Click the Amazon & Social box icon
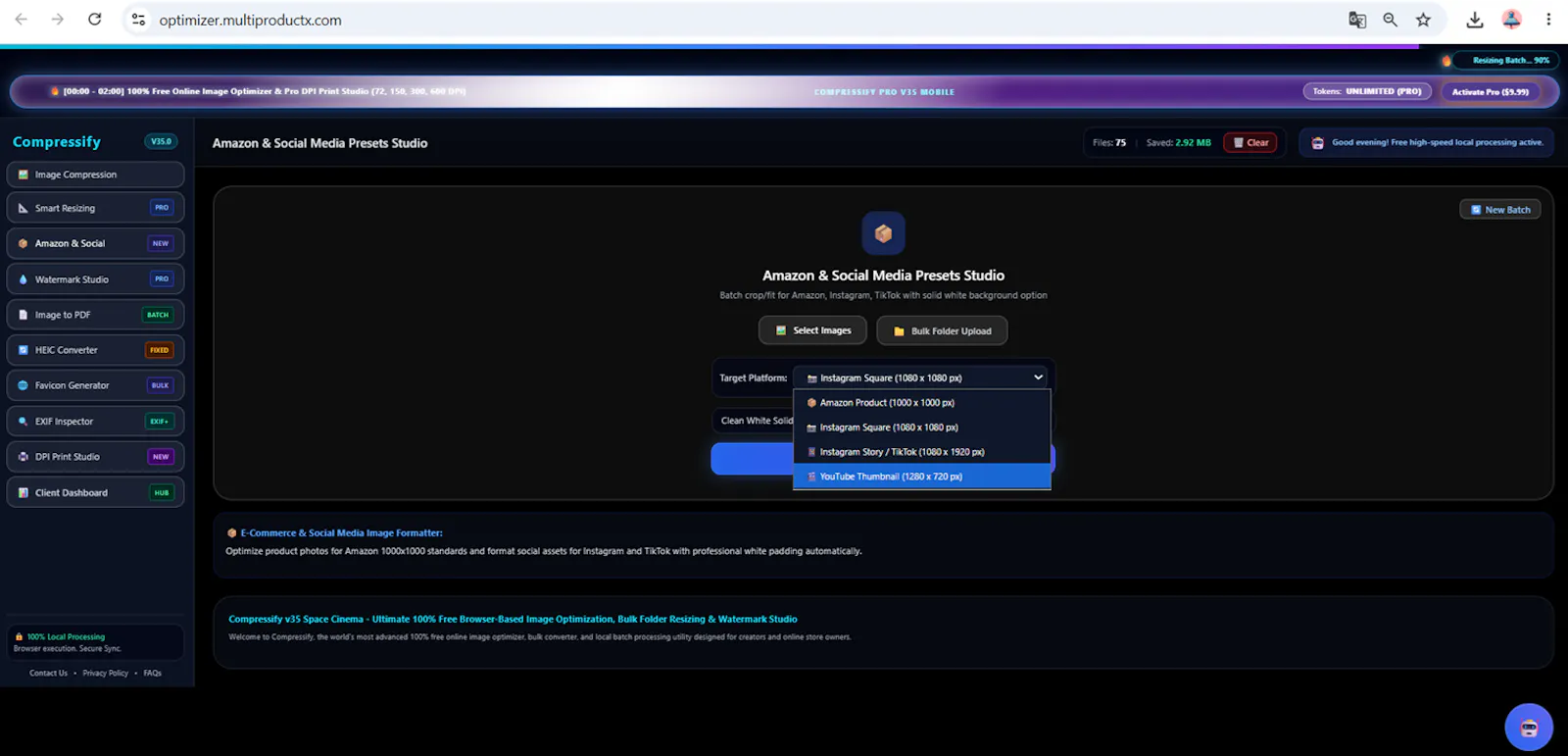1568x756 pixels. click(x=24, y=243)
